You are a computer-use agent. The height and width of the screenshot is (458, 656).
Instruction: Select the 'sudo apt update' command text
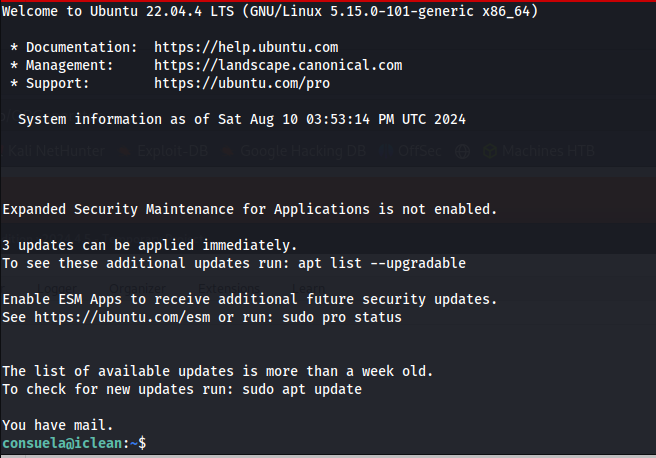[302, 389]
